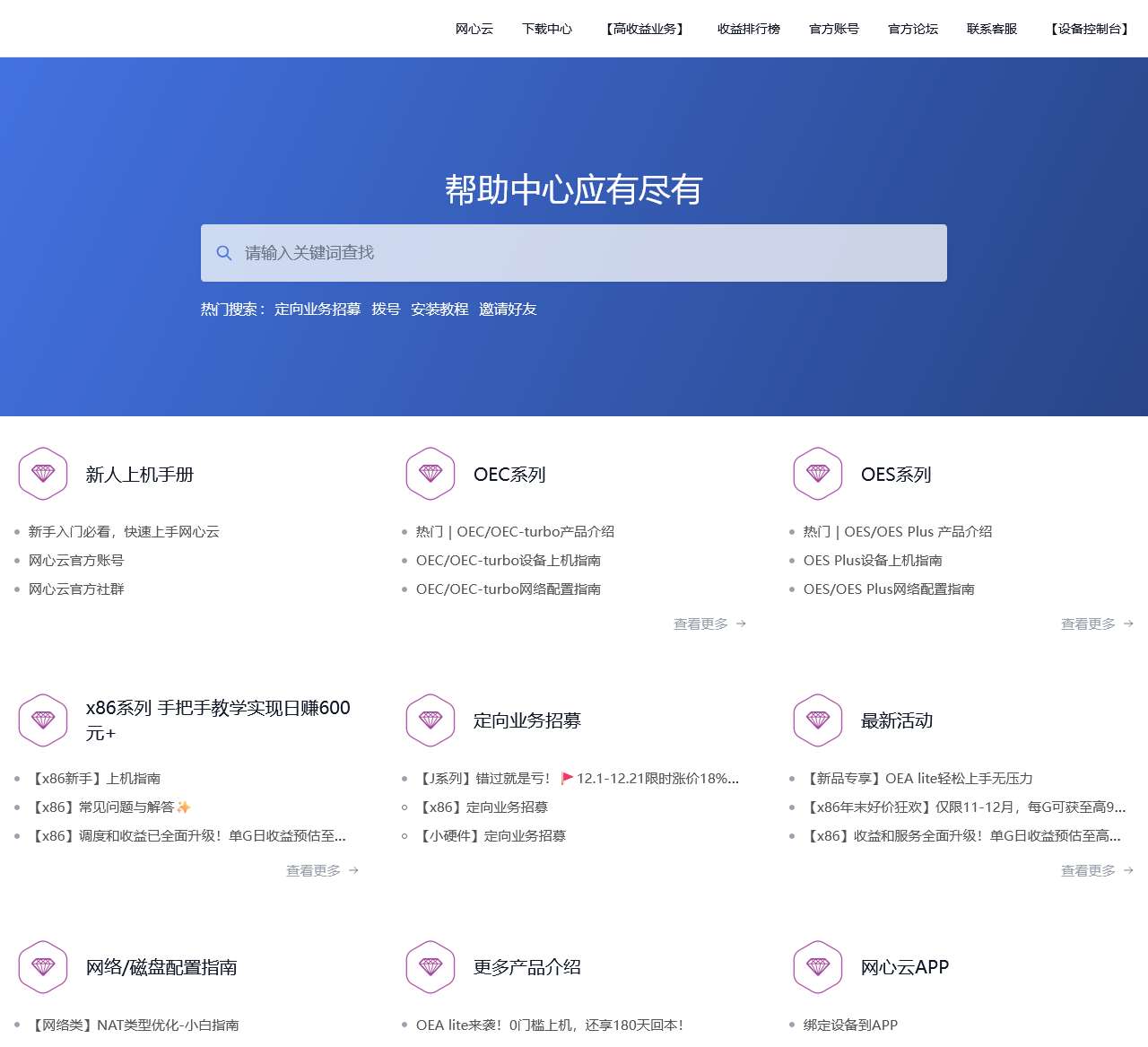
Task: Click 查看更多 under 最新活动
Action: point(1097,870)
